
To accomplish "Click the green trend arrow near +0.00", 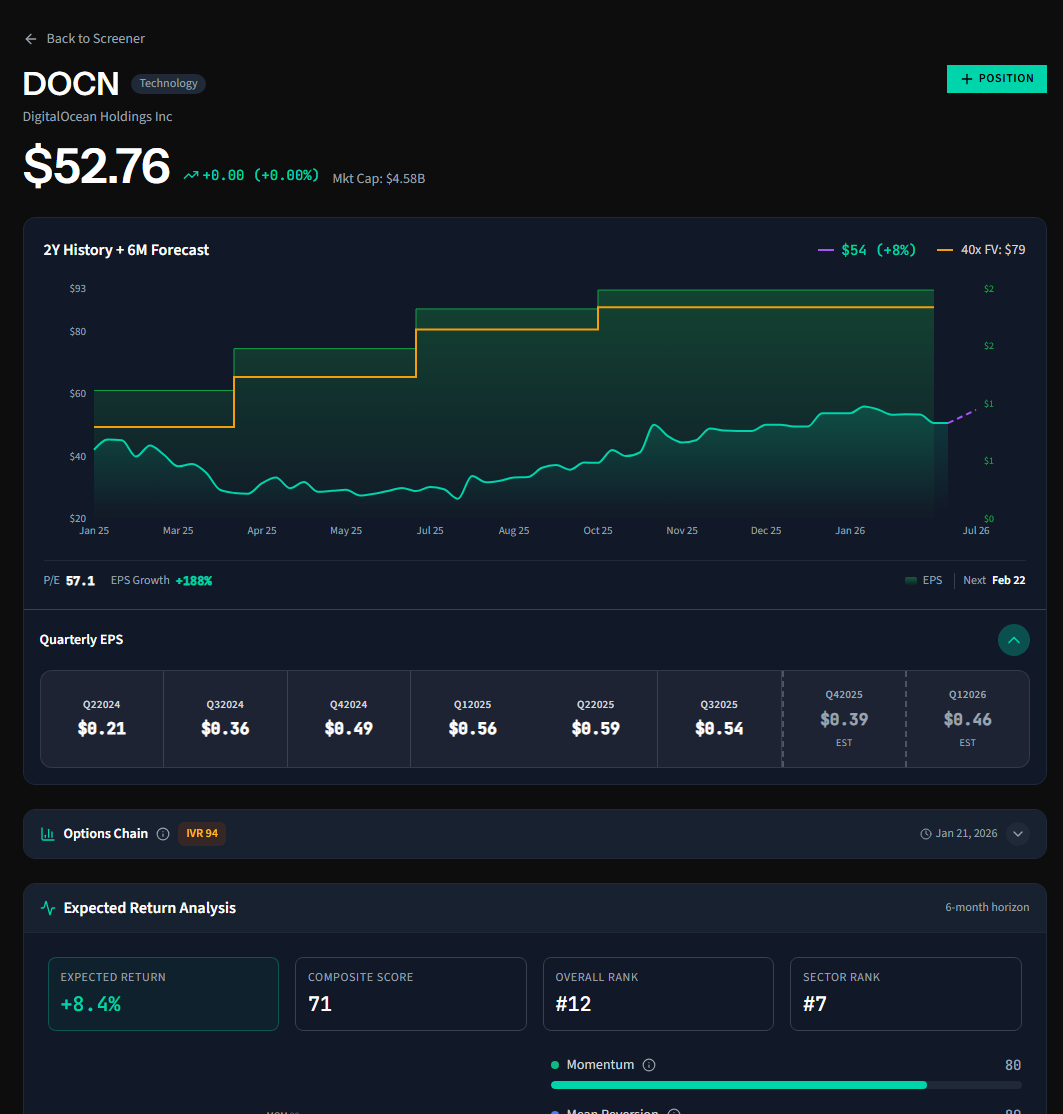I will pyautogui.click(x=190, y=174).
